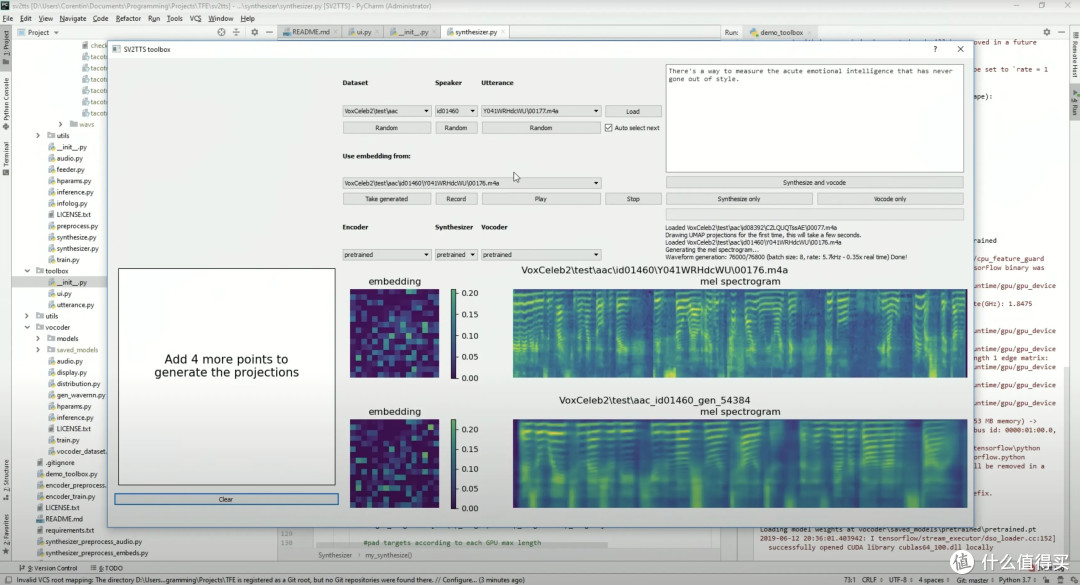Click in the text input box

(x=814, y=118)
